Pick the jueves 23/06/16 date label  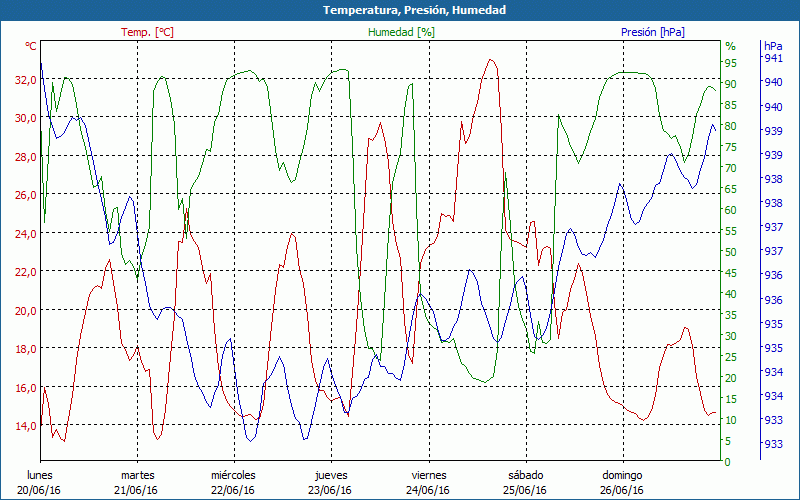[x=331, y=482]
